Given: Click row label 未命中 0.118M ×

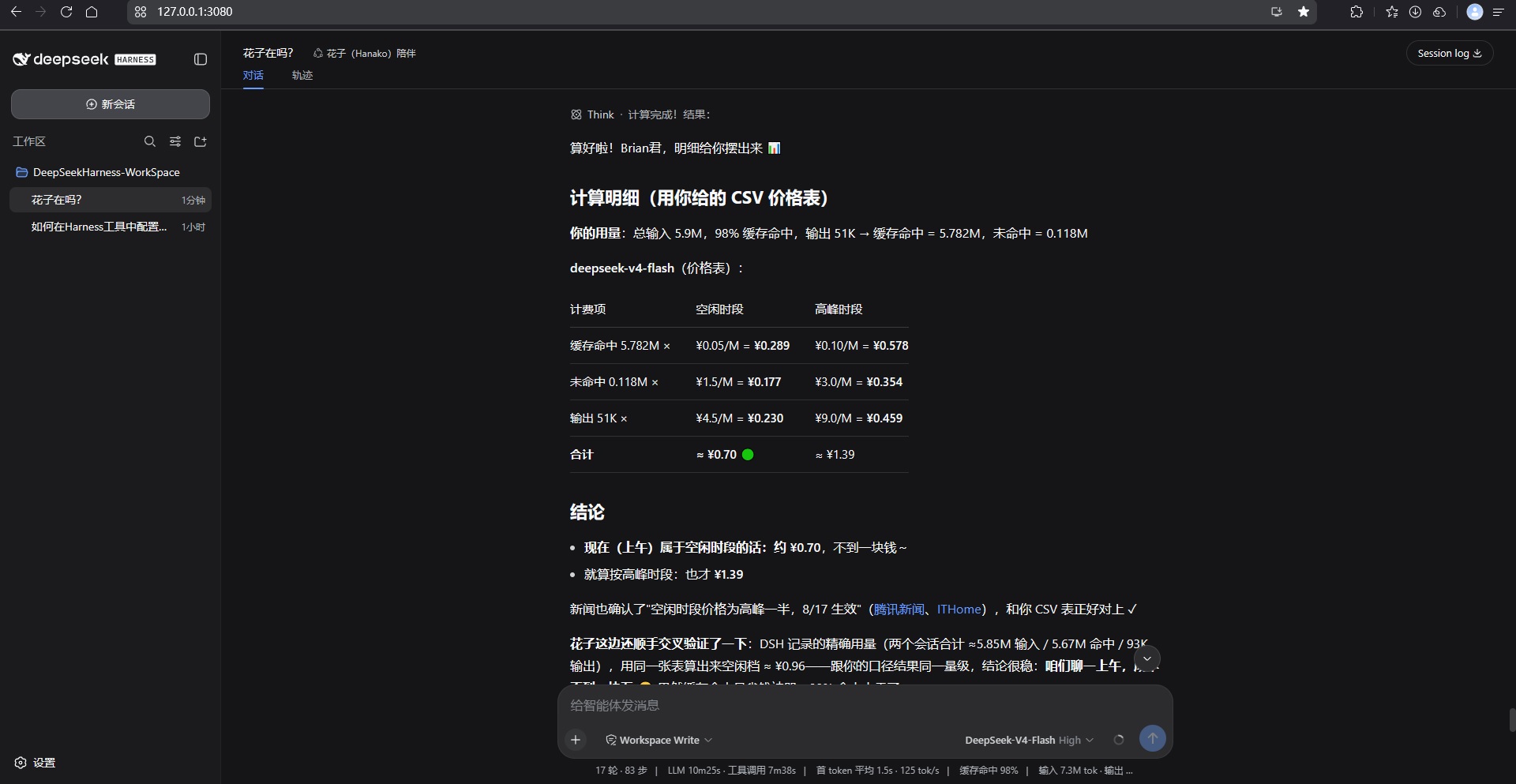Looking at the screenshot, I should coord(614,382).
